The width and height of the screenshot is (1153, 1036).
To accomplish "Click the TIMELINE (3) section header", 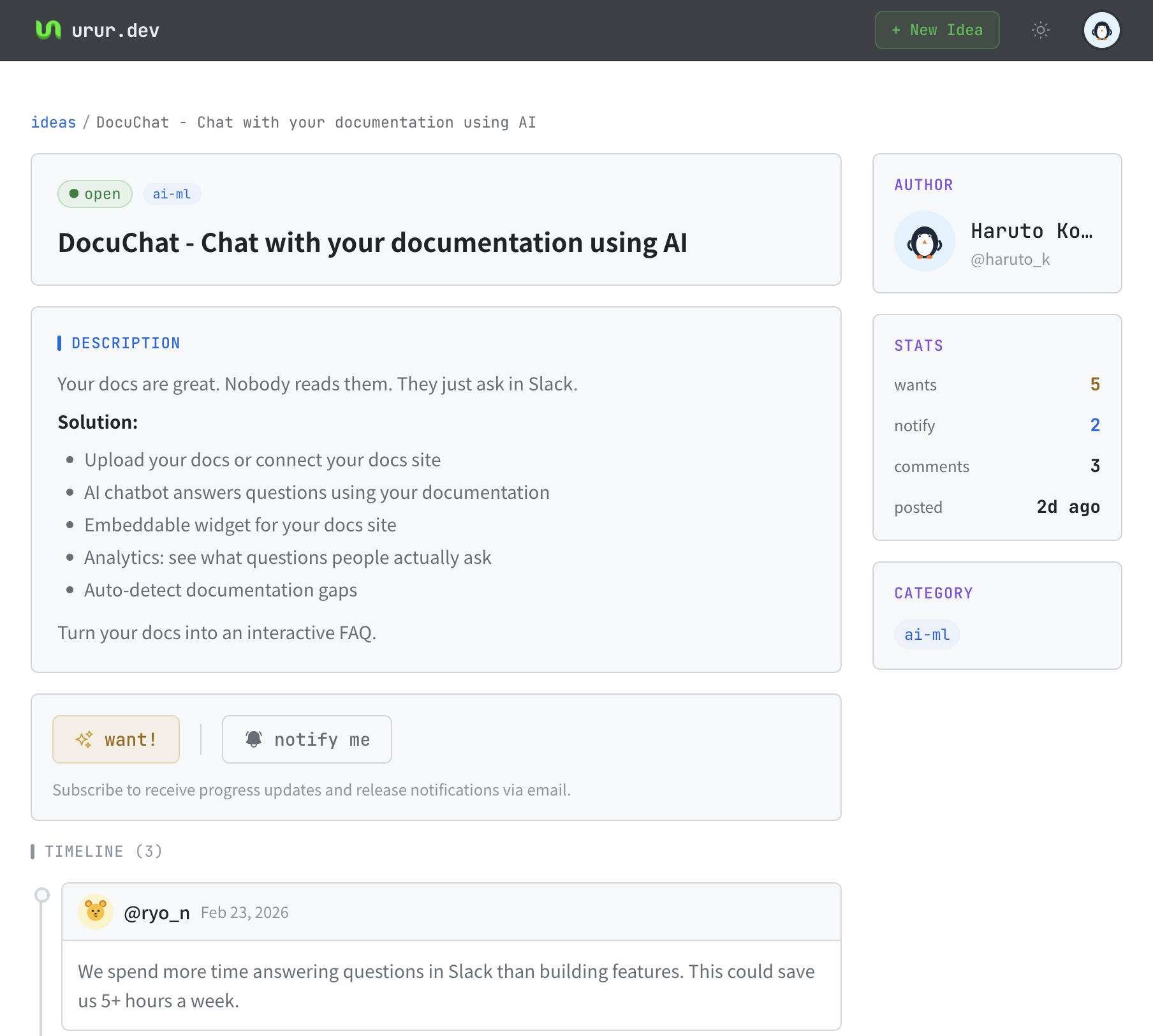I will click(103, 851).
